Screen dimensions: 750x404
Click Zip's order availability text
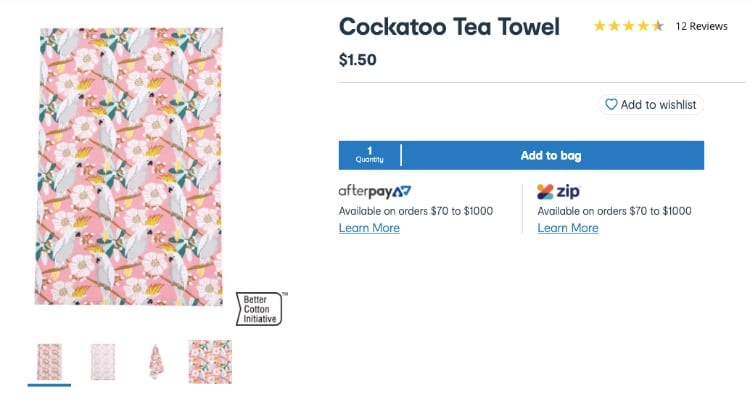pos(614,211)
